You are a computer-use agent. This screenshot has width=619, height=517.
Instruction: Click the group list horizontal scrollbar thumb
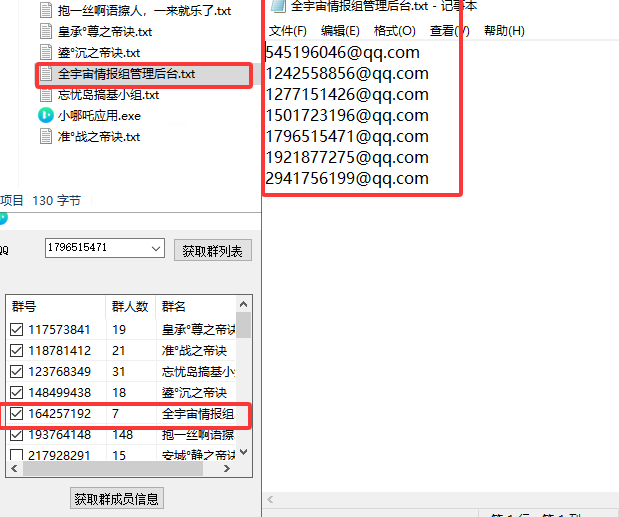point(113,468)
